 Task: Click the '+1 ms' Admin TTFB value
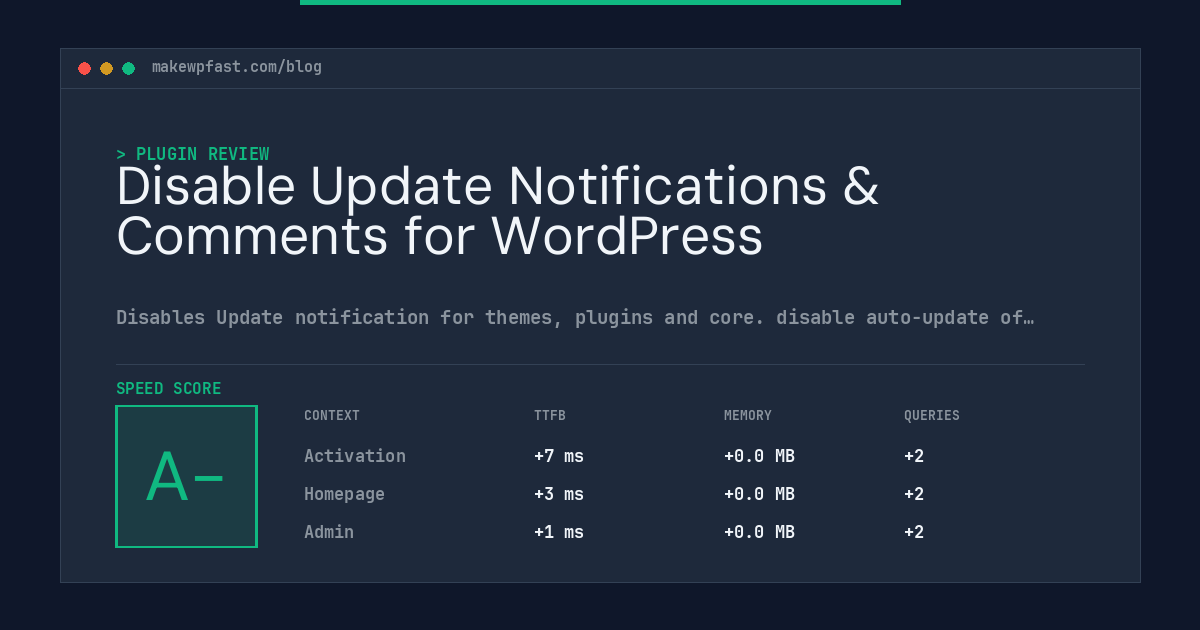559,532
